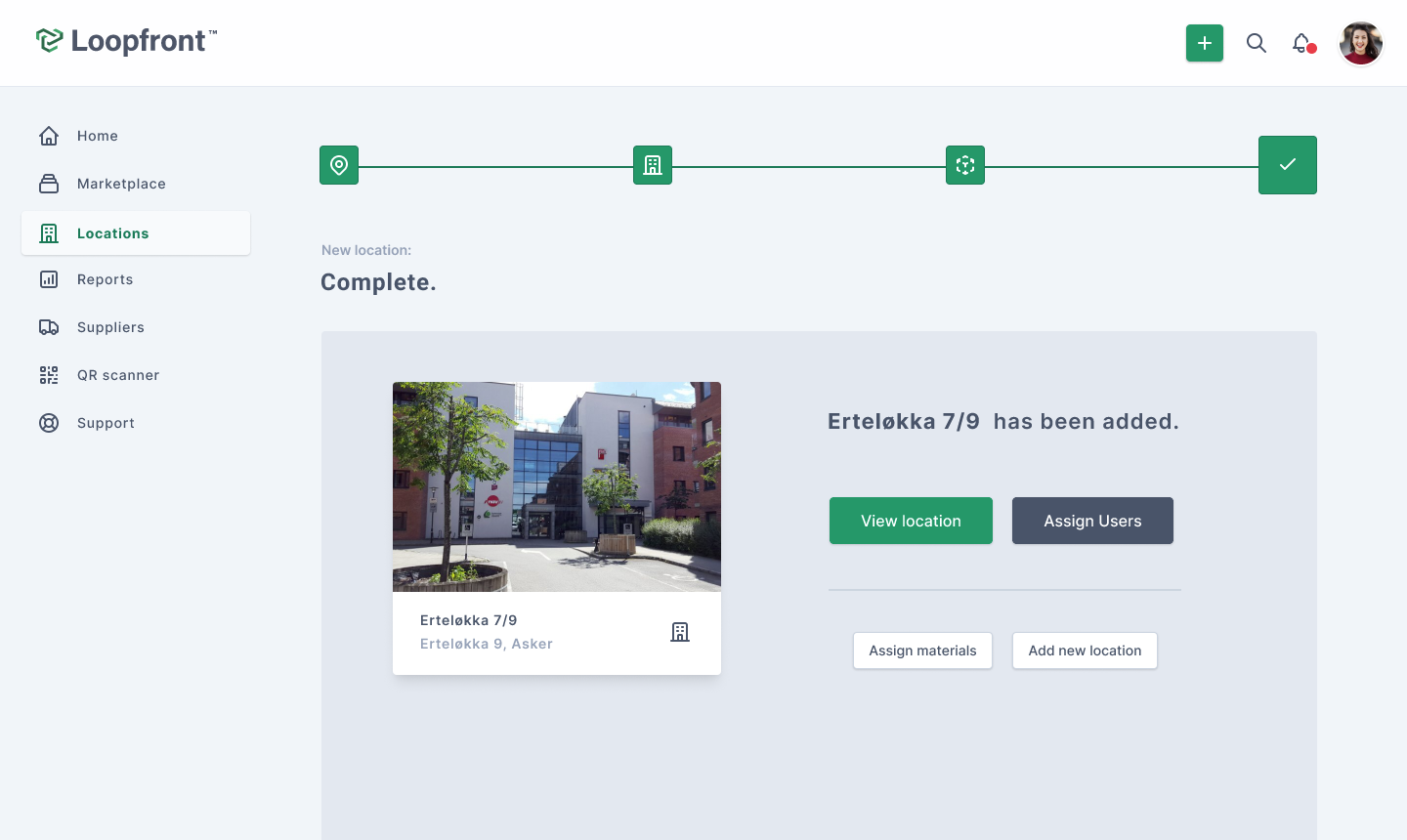Click the Support lifebuoy icon in sidebar
Image resolution: width=1407 pixels, height=840 pixels.
(49, 423)
